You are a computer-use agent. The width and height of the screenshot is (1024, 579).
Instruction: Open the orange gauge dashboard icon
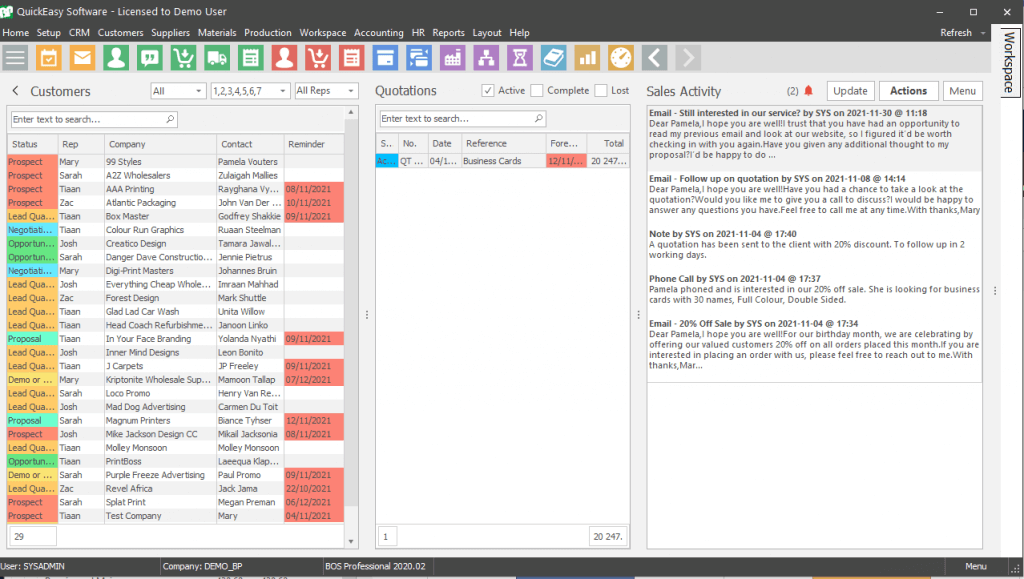coord(620,58)
